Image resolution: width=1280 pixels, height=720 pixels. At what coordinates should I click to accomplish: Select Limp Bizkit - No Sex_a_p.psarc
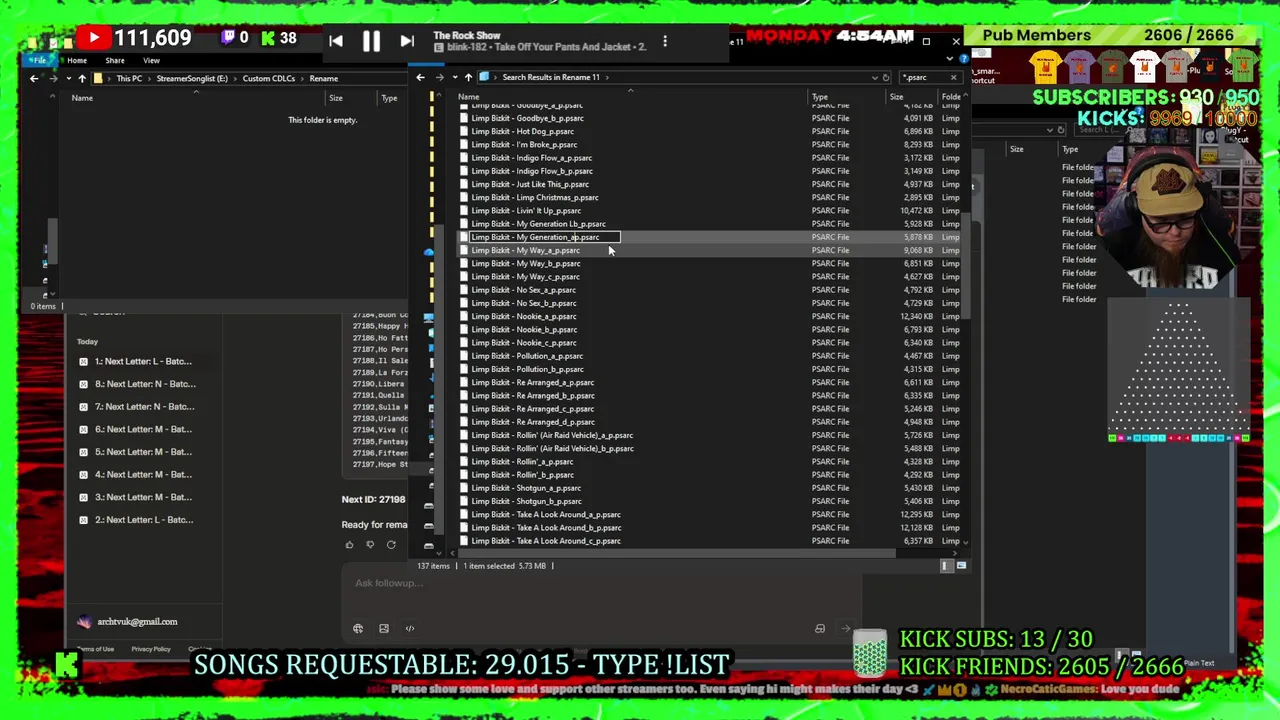click(523, 290)
